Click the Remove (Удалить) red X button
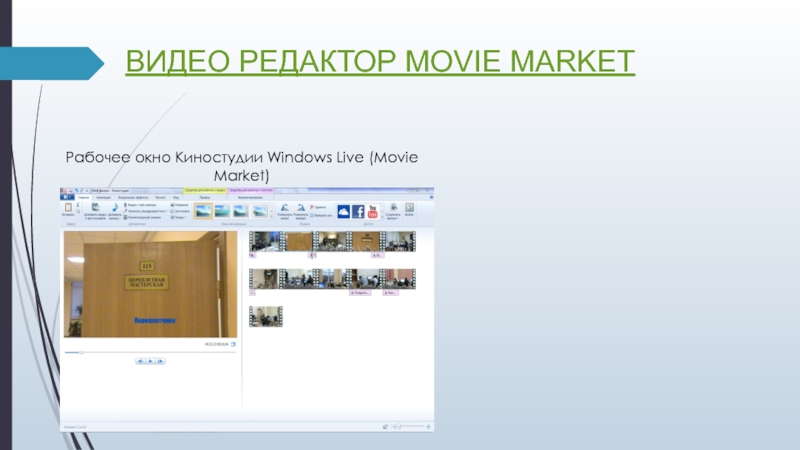800x450 pixels. tap(318, 207)
